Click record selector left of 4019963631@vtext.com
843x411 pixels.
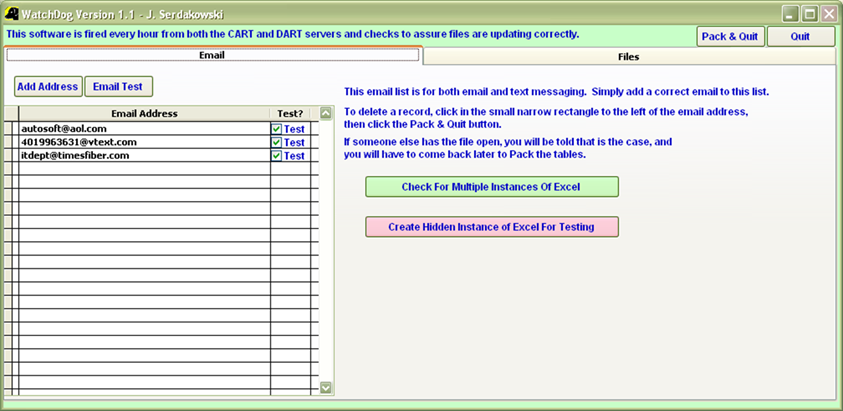[x=8, y=142]
